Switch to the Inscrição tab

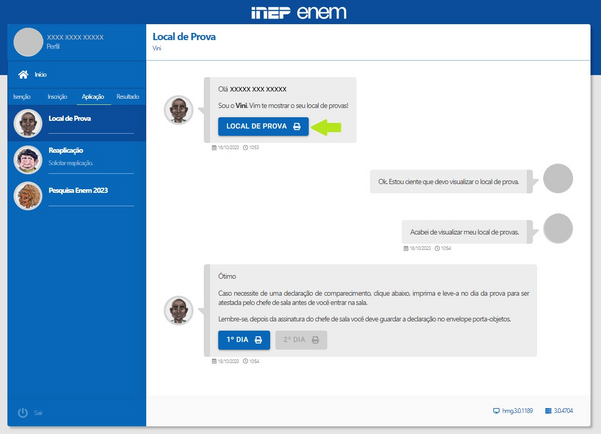[57, 97]
